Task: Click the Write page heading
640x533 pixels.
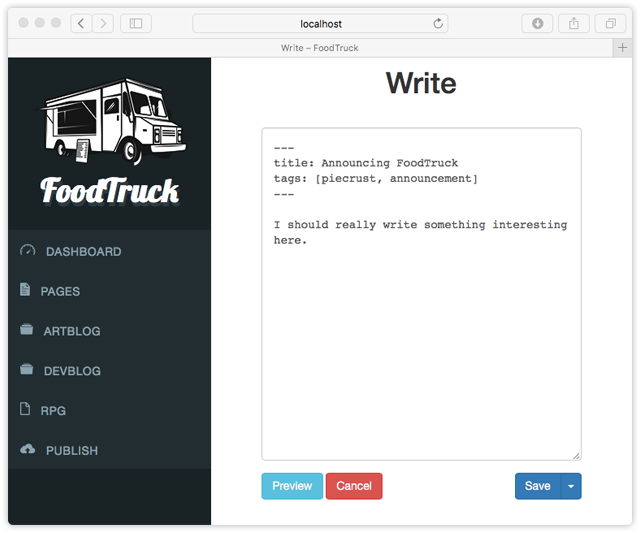Action: click(x=421, y=83)
